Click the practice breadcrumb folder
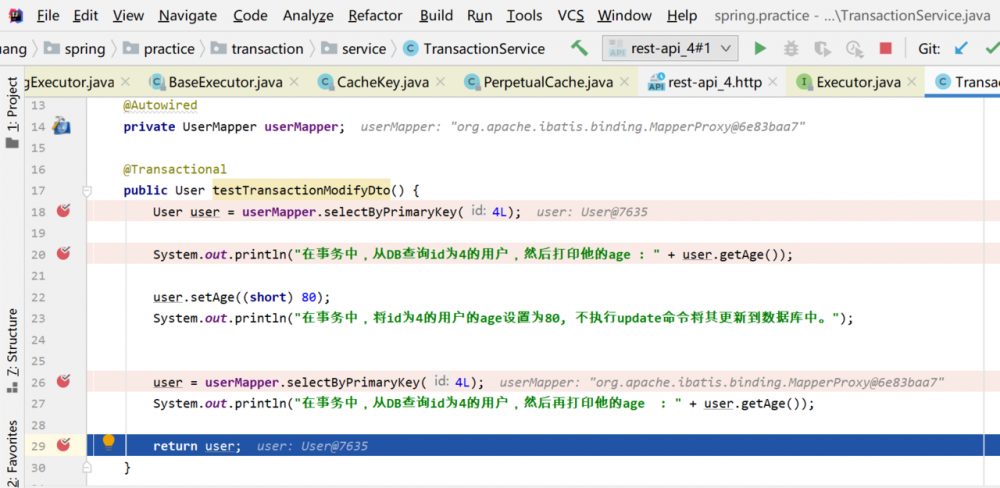This screenshot has height=488, width=1000. pos(159,48)
